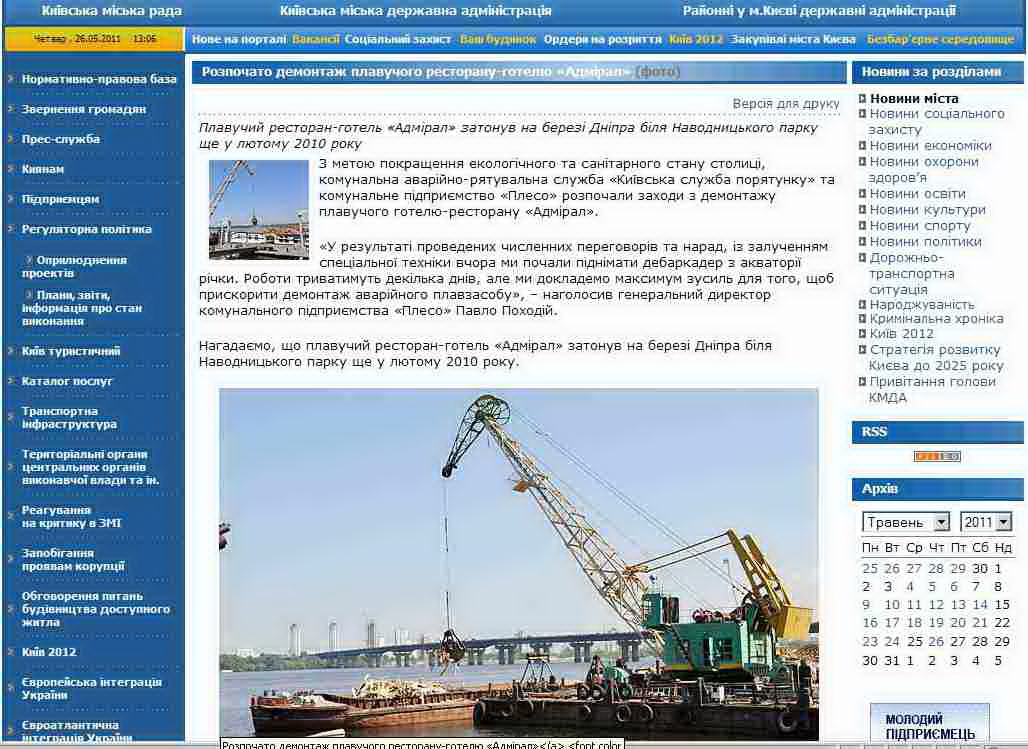Open the month dropdown showing Травень
The image size is (1028, 749).
(x=906, y=522)
